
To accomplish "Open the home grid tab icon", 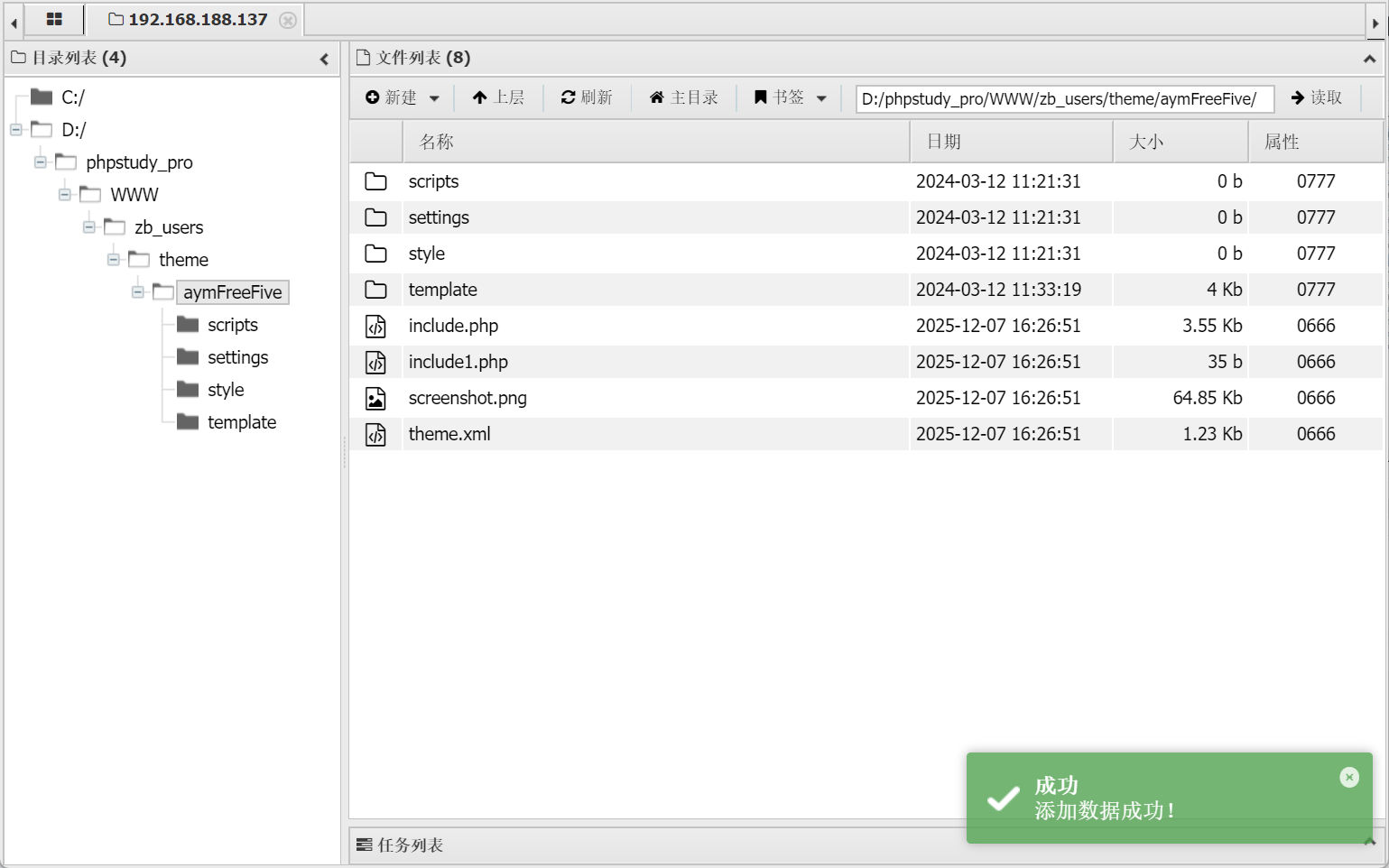I will (54, 19).
